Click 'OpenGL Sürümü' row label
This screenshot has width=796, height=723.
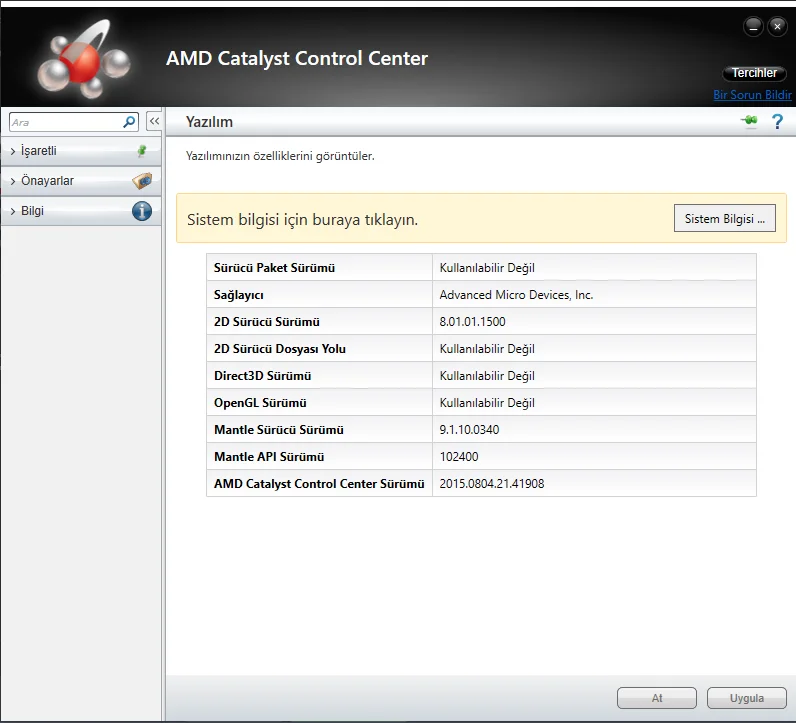[x=260, y=403]
